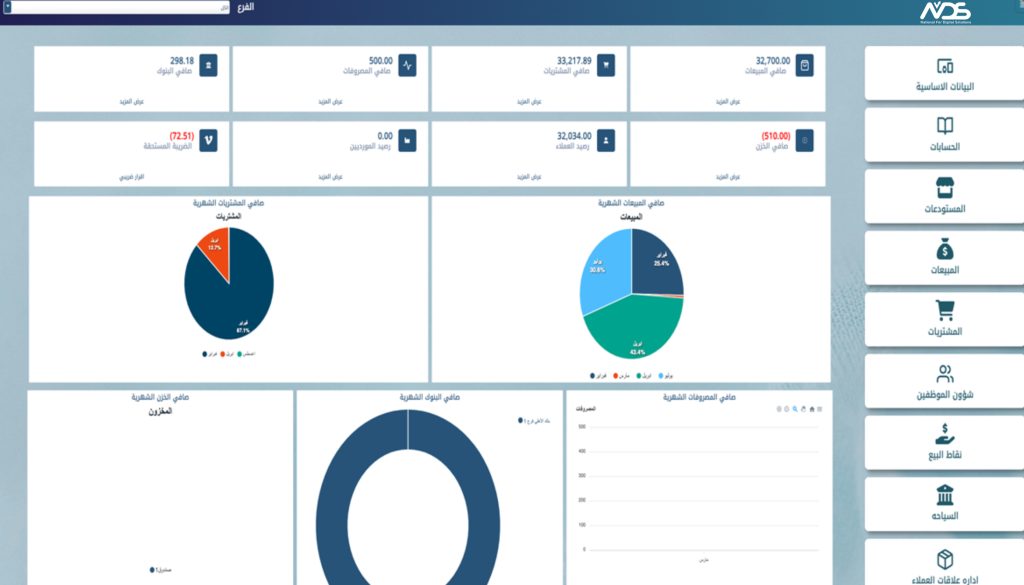Select the 0.00 suppliers balance value
The image size is (1024, 585).
(x=385, y=136)
